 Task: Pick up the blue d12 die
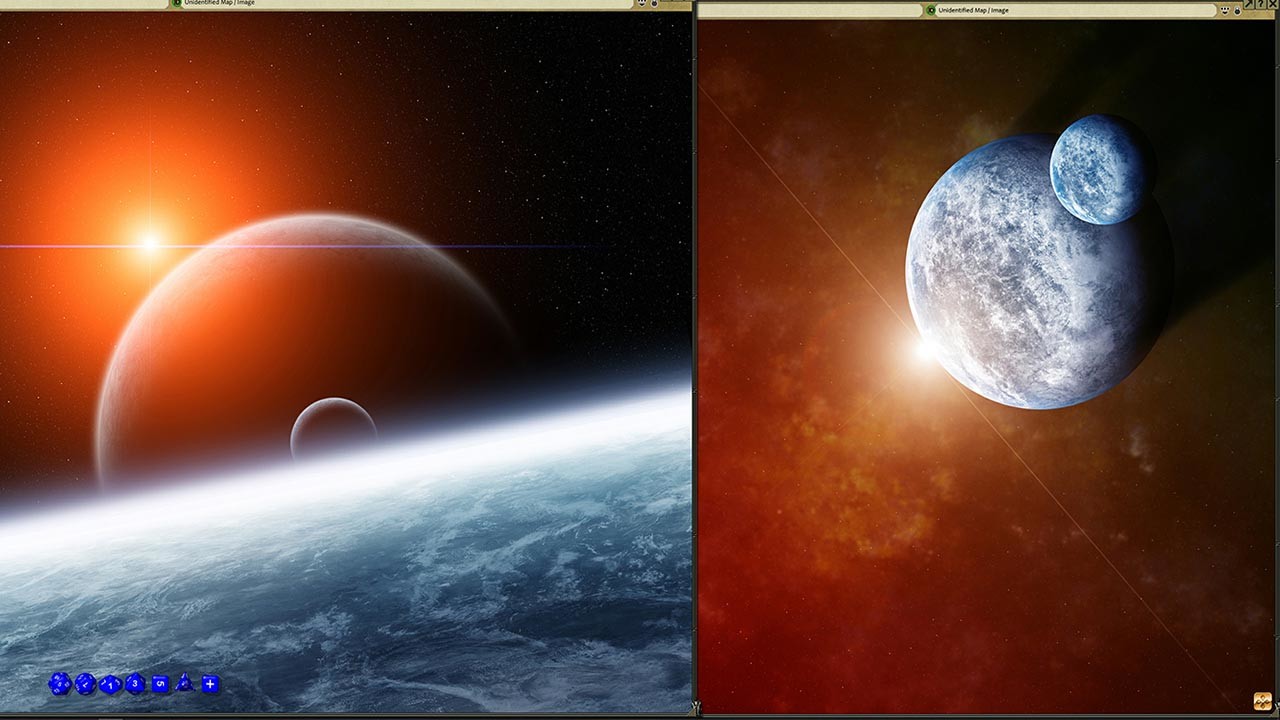pyautogui.click(x=86, y=684)
